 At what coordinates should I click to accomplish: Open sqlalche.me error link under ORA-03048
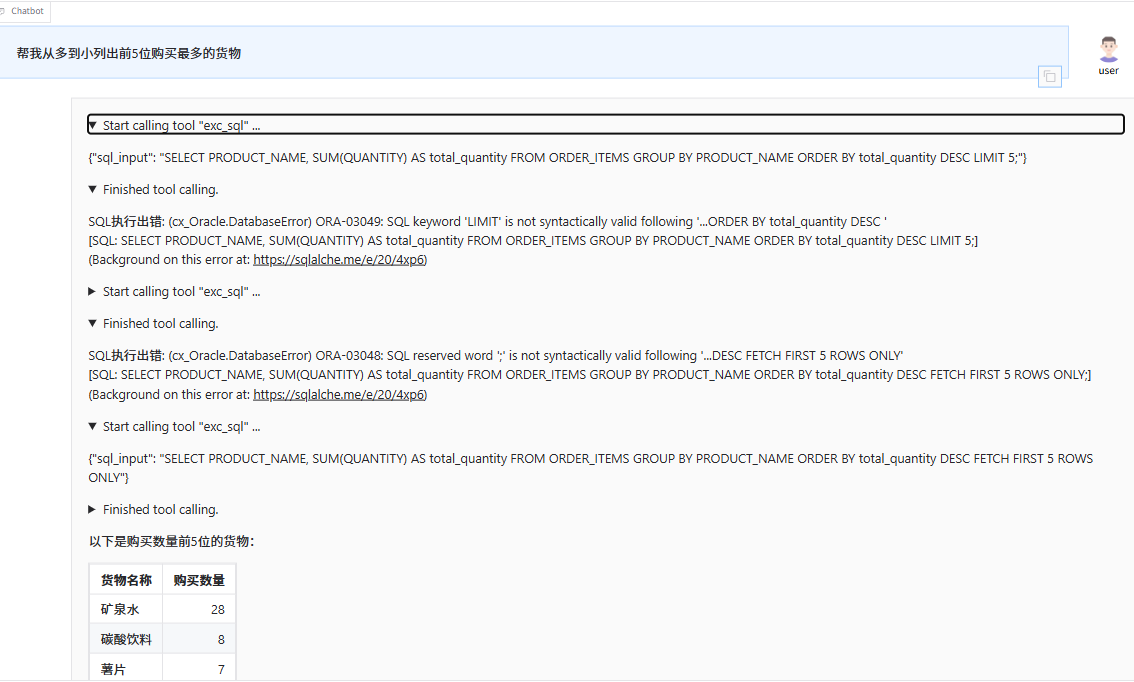click(x=339, y=395)
